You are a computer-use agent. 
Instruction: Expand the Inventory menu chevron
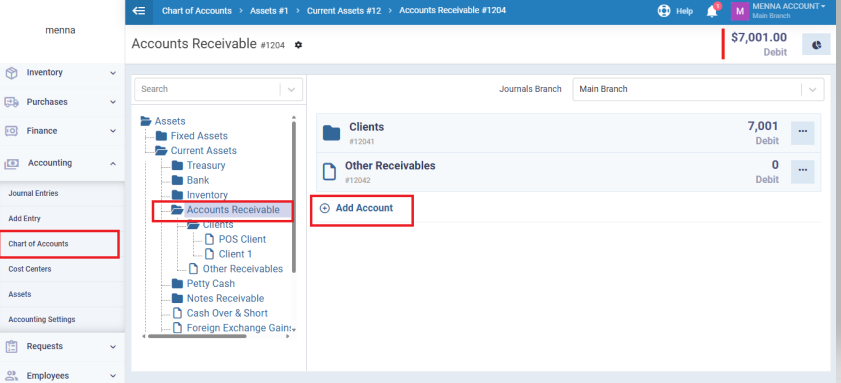(113, 73)
